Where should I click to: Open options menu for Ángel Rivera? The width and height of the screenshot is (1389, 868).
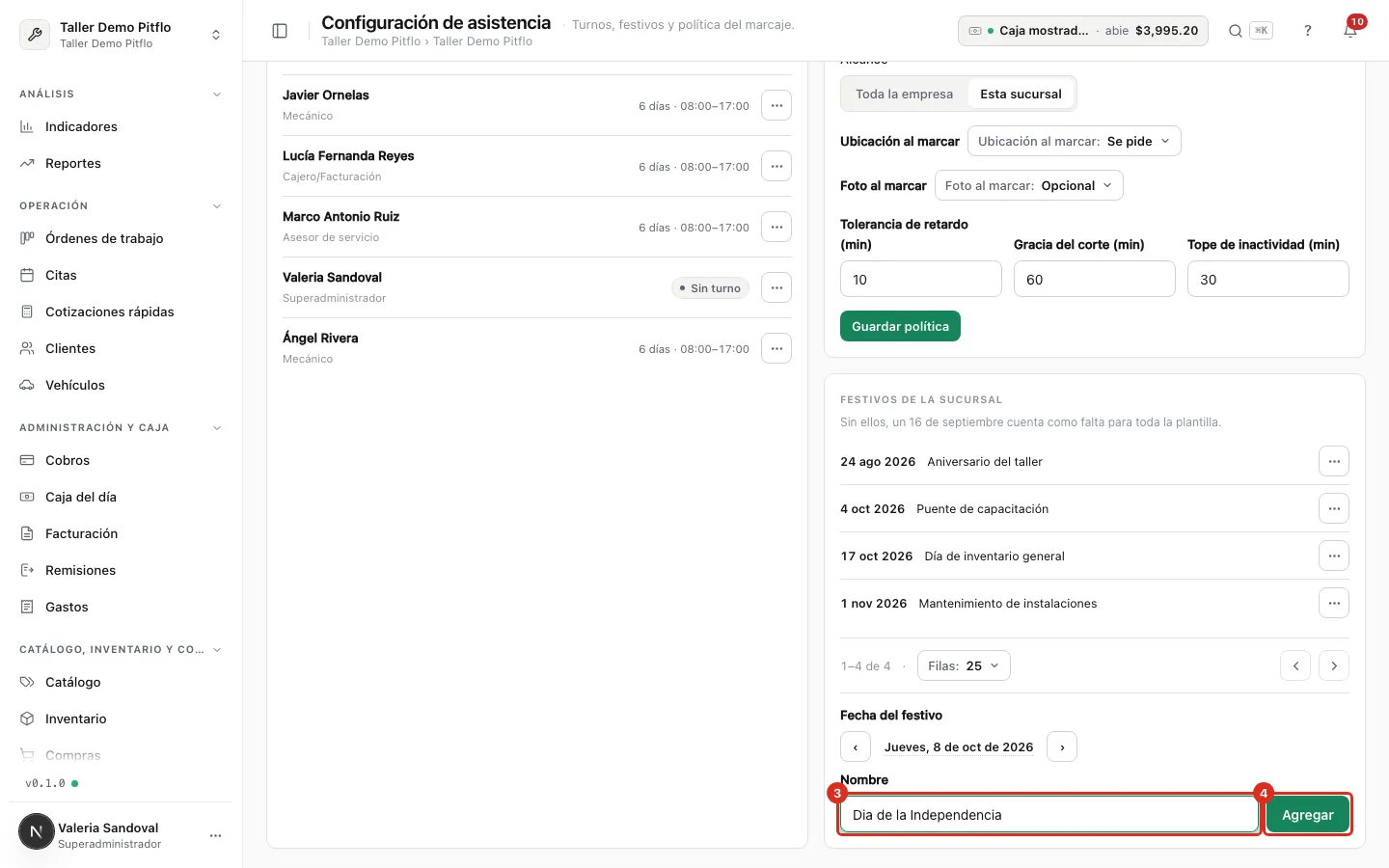pyautogui.click(x=776, y=348)
